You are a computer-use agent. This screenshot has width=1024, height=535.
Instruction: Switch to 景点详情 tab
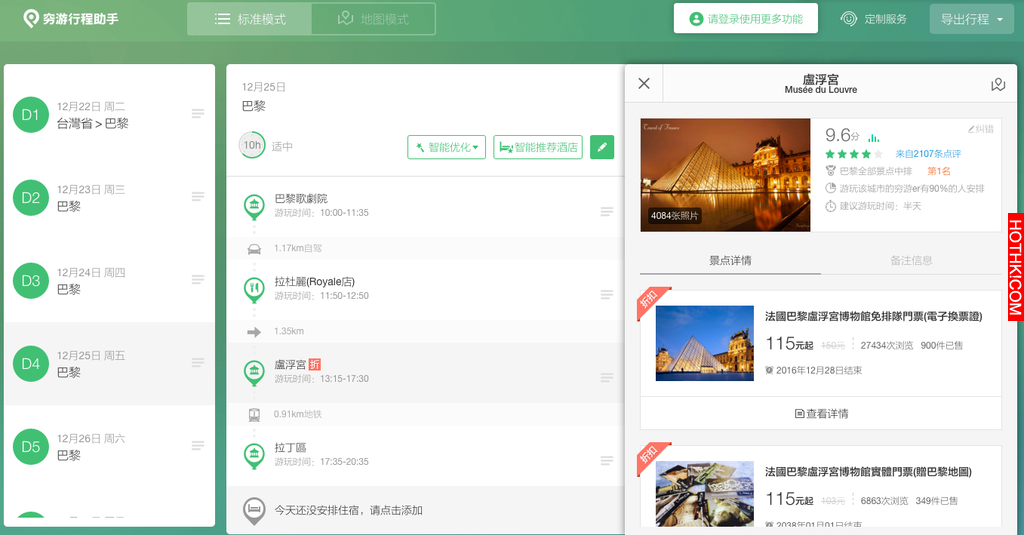(x=730, y=261)
